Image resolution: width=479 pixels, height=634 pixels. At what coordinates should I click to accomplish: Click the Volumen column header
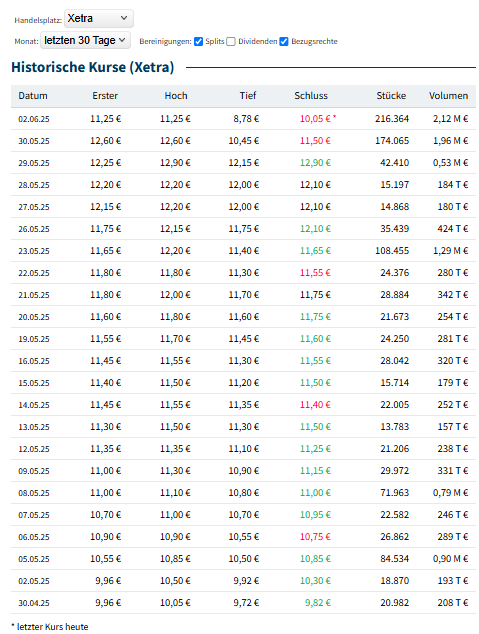click(448, 96)
